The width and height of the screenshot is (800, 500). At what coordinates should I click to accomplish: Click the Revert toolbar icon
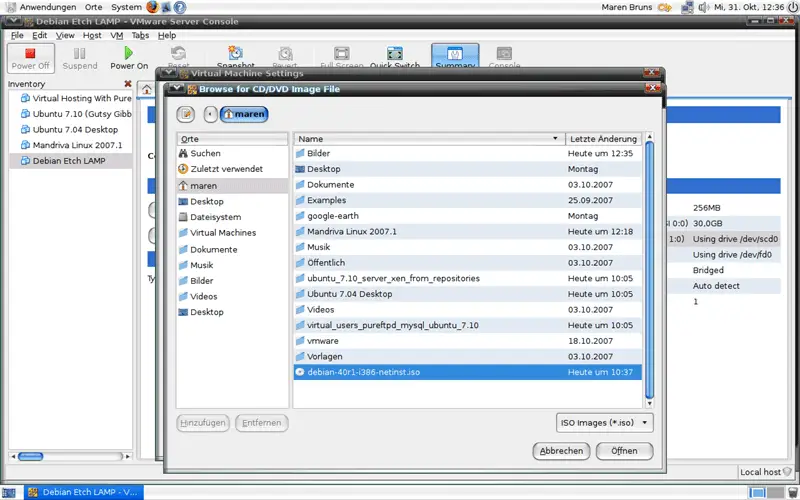pyautogui.click(x=285, y=54)
